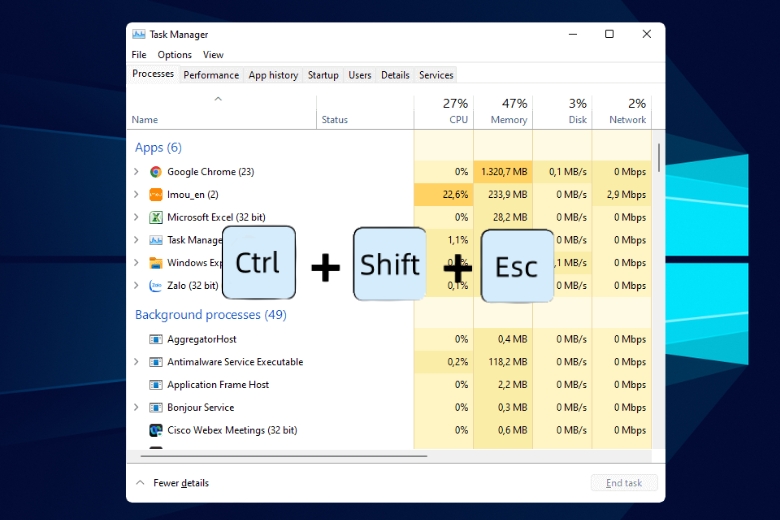Select Cisco Webex Meetings (32 bit) process

[x=390, y=430]
